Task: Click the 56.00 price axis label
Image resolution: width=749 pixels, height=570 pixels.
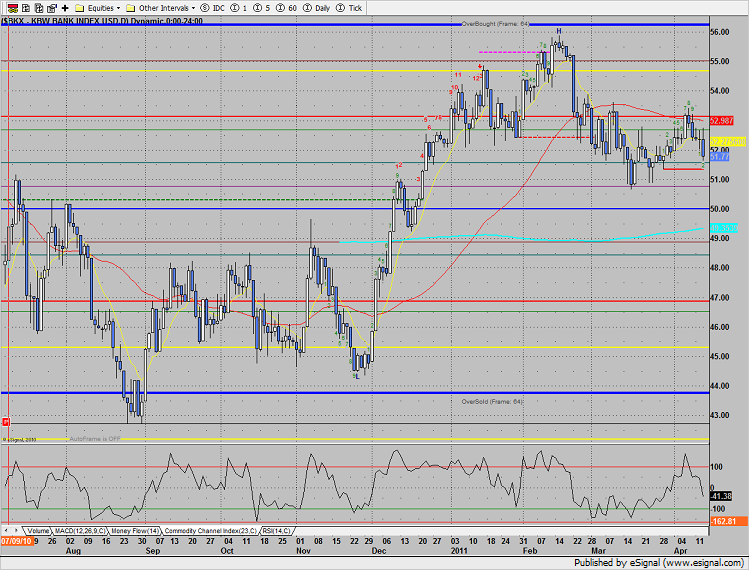Action: [x=719, y=32]
